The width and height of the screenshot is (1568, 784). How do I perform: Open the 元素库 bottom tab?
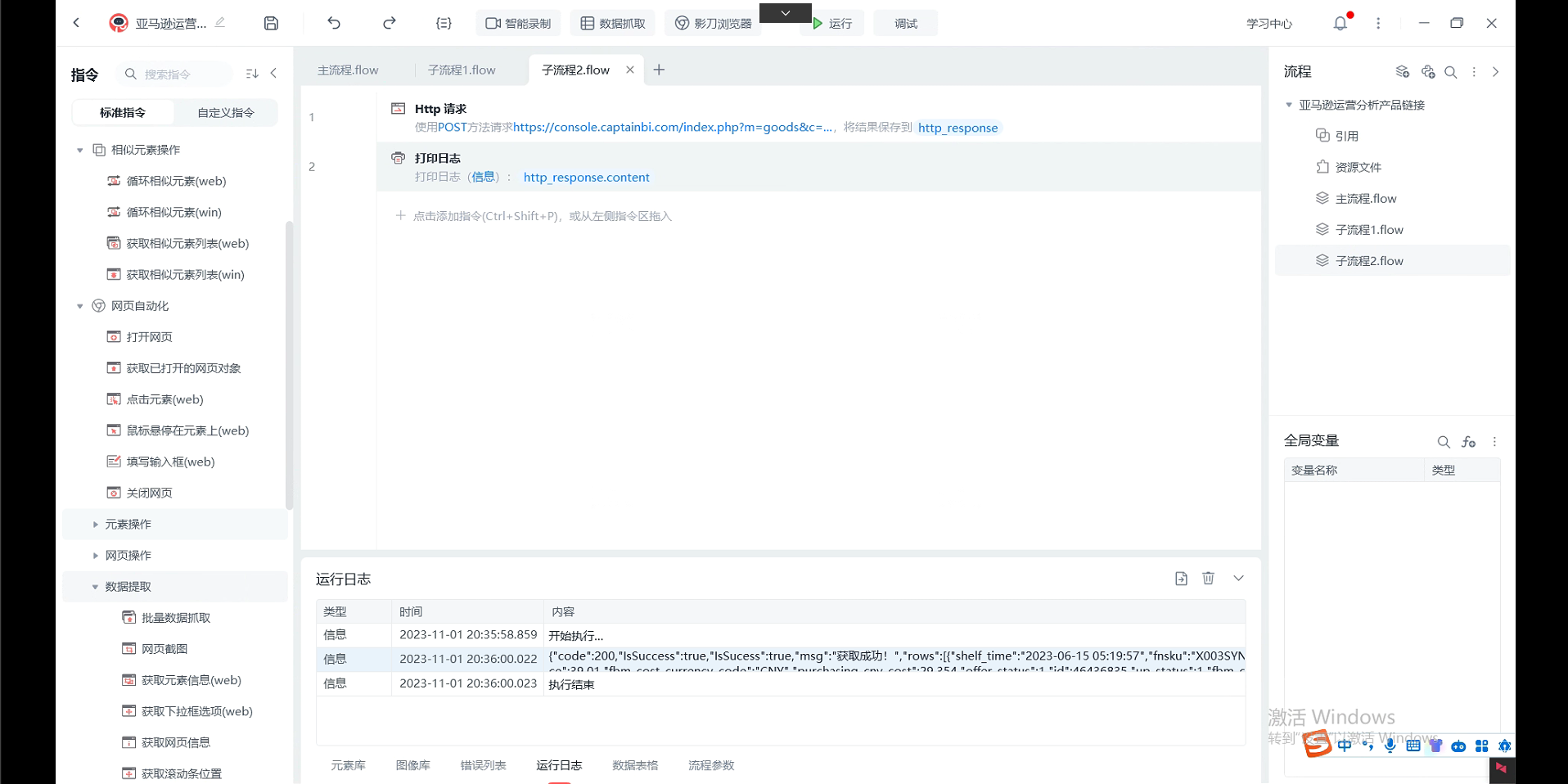coord(348,765)
